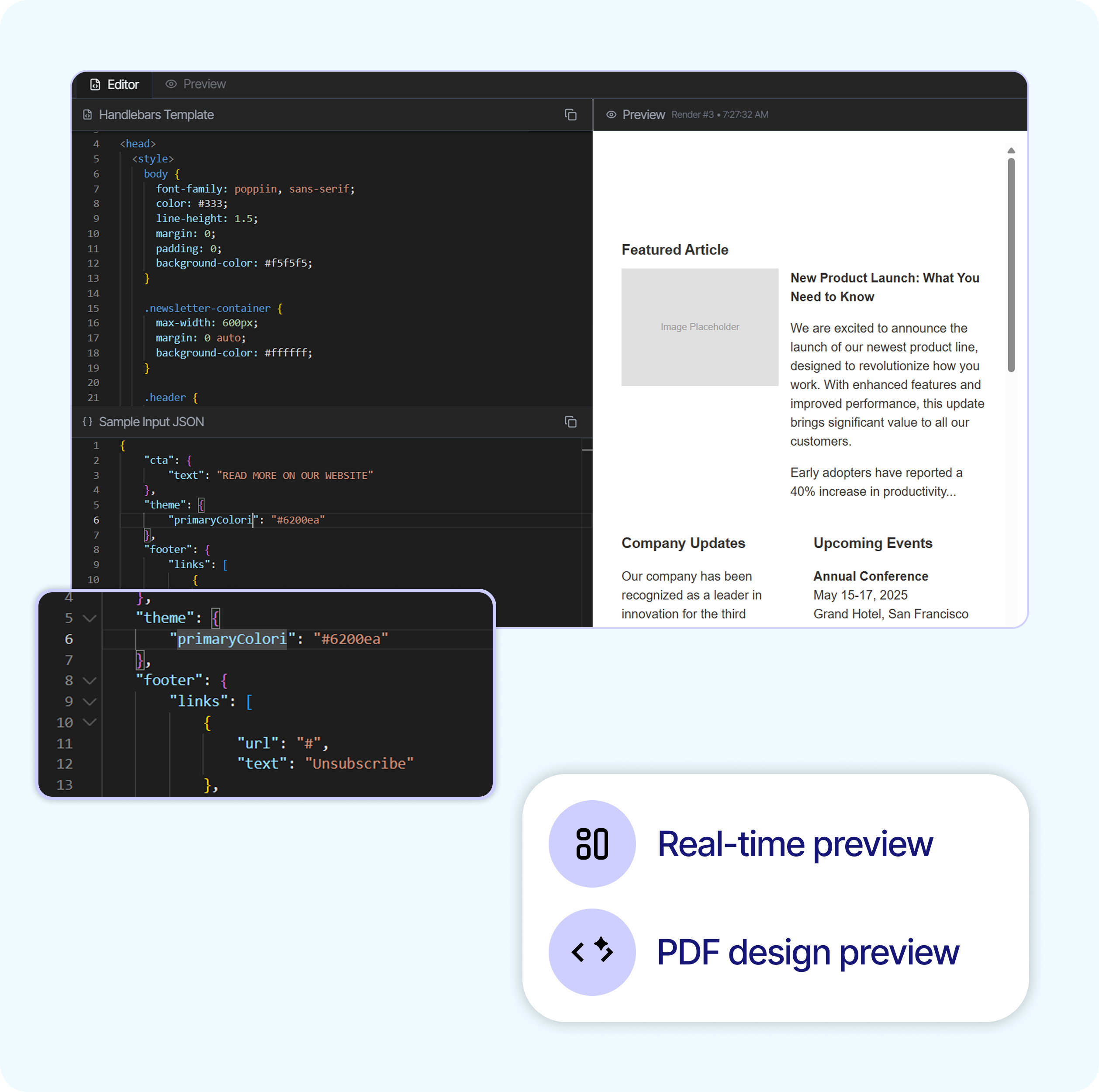1099x1092 pixels.
Task: Click the code file icon on the Editor tab
Action: [x=94, y=84]
